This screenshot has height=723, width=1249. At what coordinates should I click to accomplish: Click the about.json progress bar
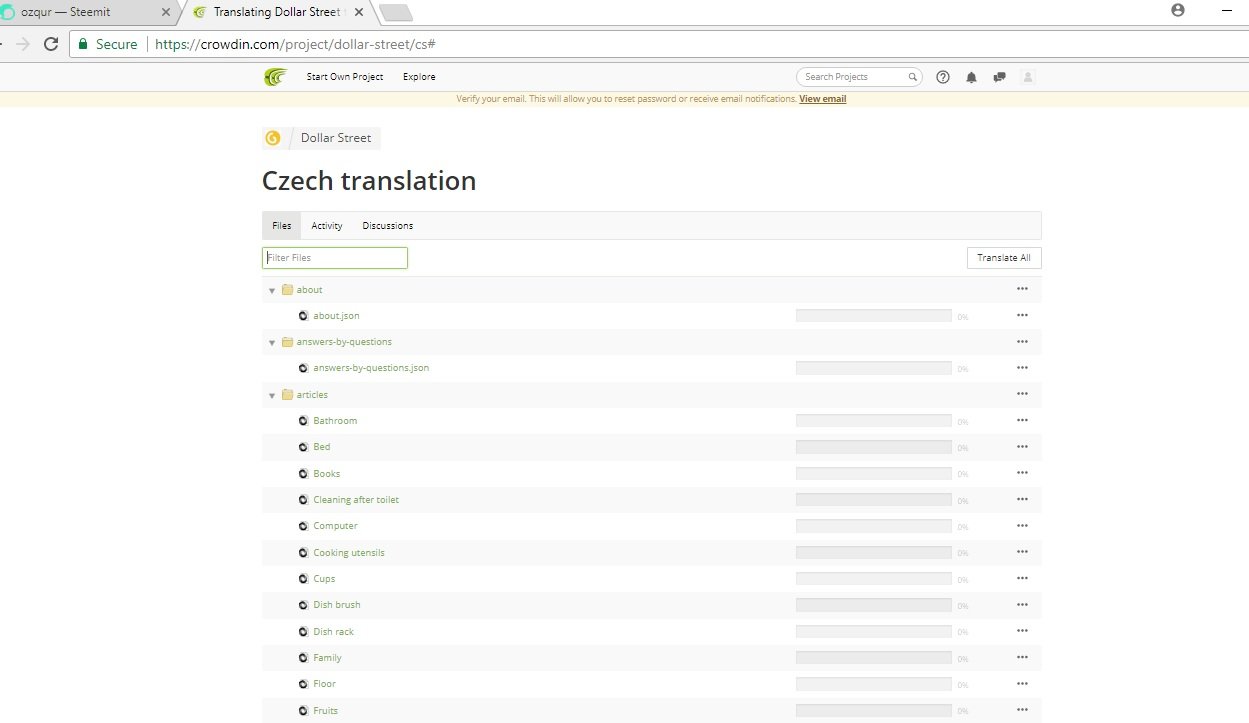[x=873, y=315]
